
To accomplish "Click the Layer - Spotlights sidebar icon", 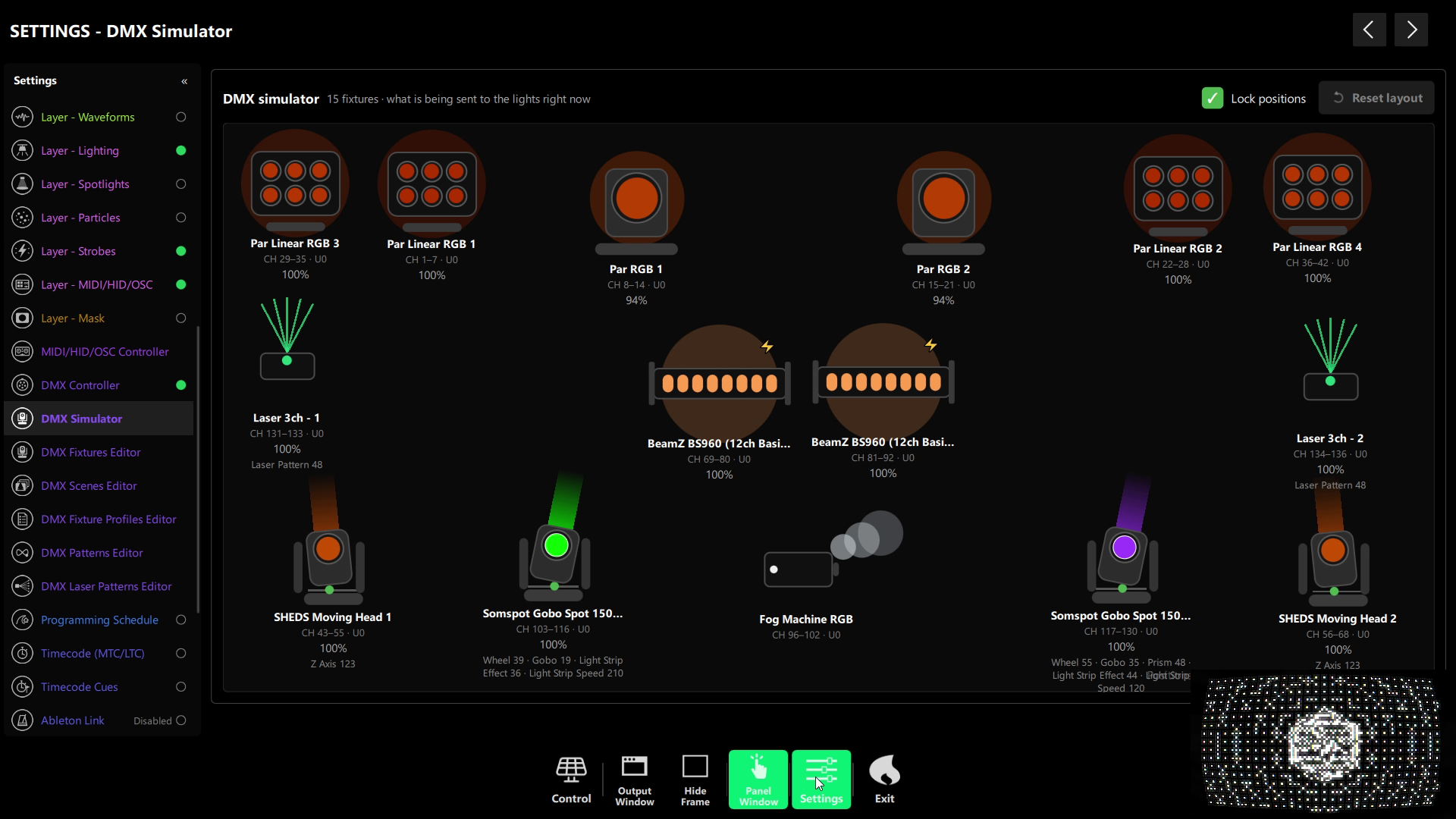I will coord(23,184).
